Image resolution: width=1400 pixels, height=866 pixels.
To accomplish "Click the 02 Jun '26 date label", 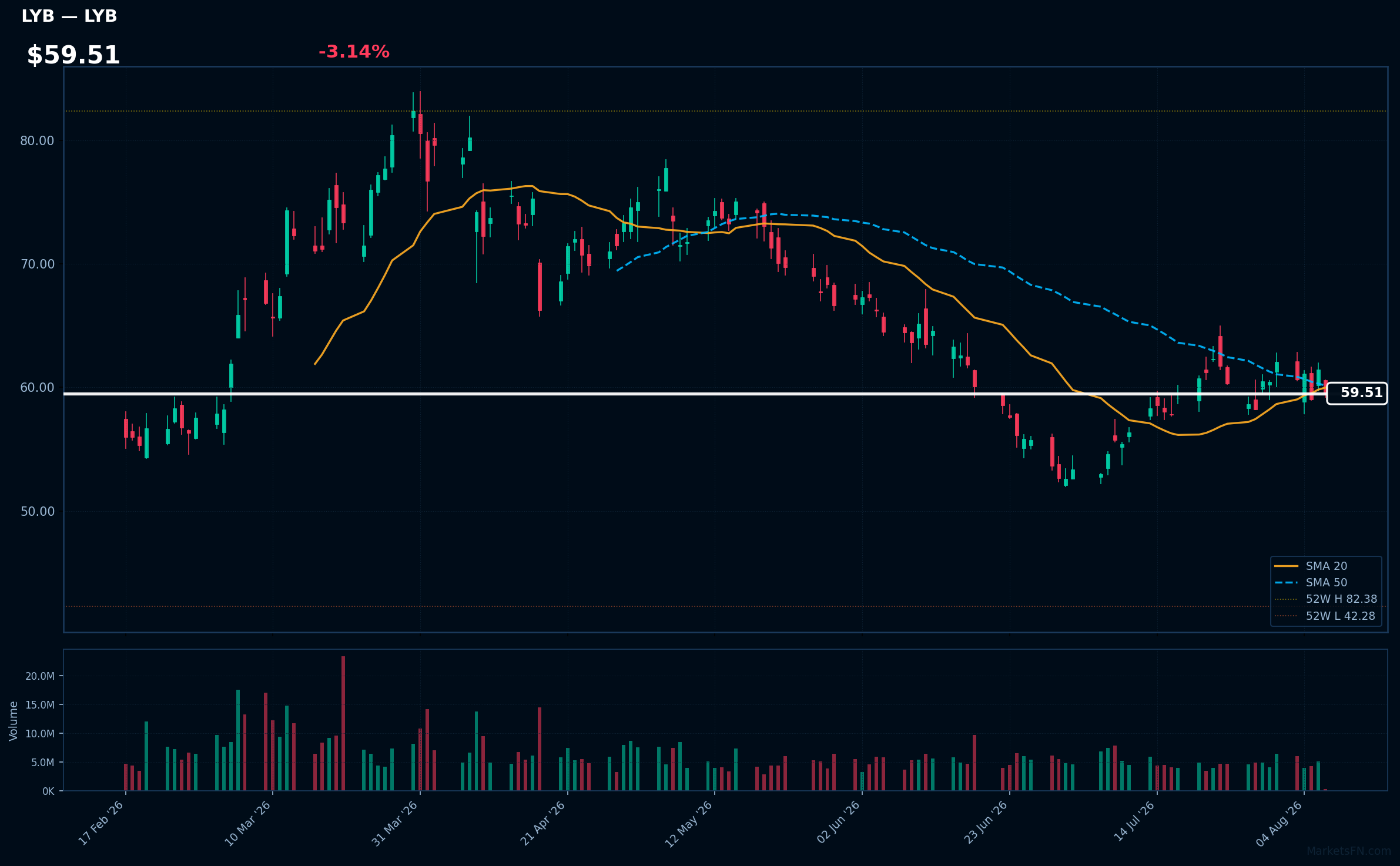I will (838, 823).
